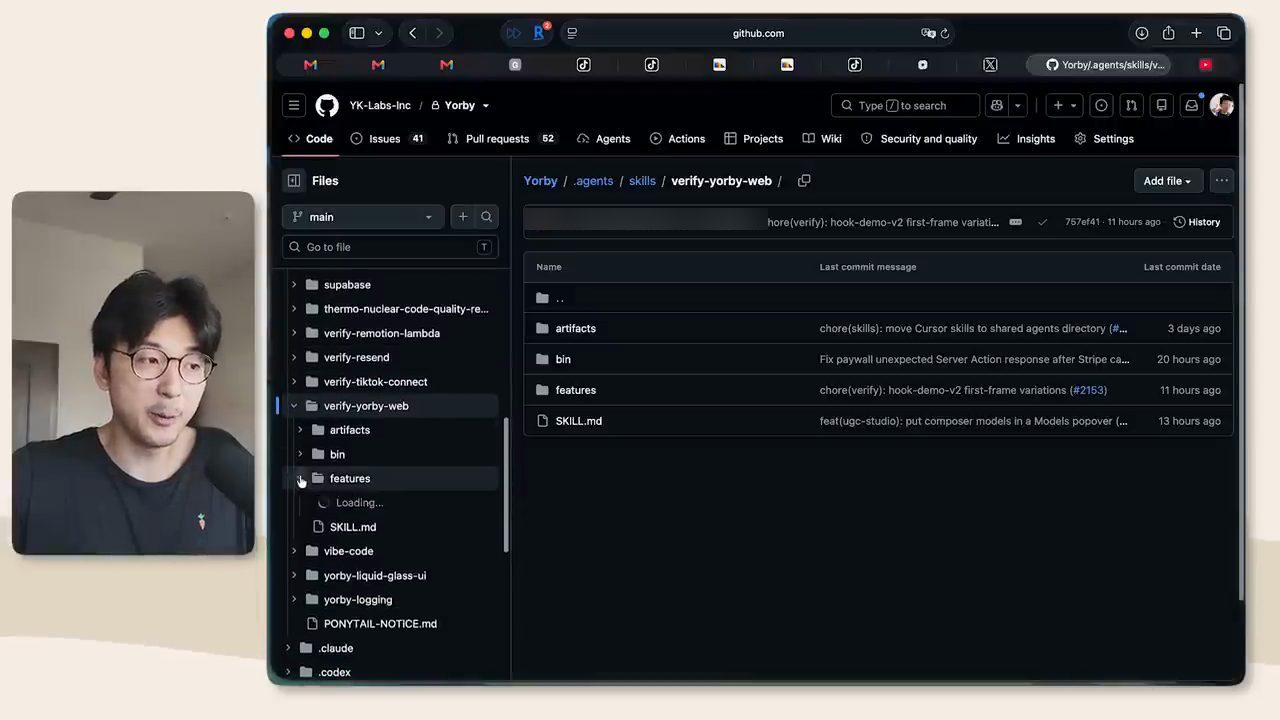Image resolution: width=1280 pixels, height=720 pixels.
Task: Expand the .claude folder in tree
Action: pyautogui.click(x=288, y=648)
